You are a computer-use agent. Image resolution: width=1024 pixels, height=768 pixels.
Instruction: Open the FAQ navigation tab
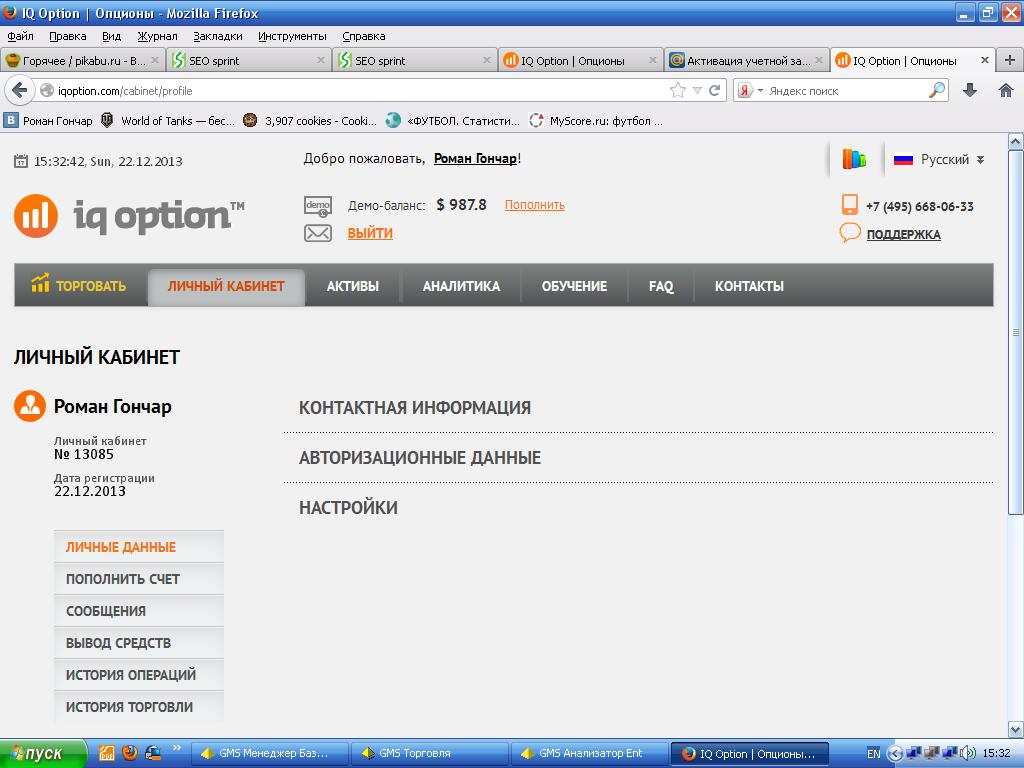[661, 286]
